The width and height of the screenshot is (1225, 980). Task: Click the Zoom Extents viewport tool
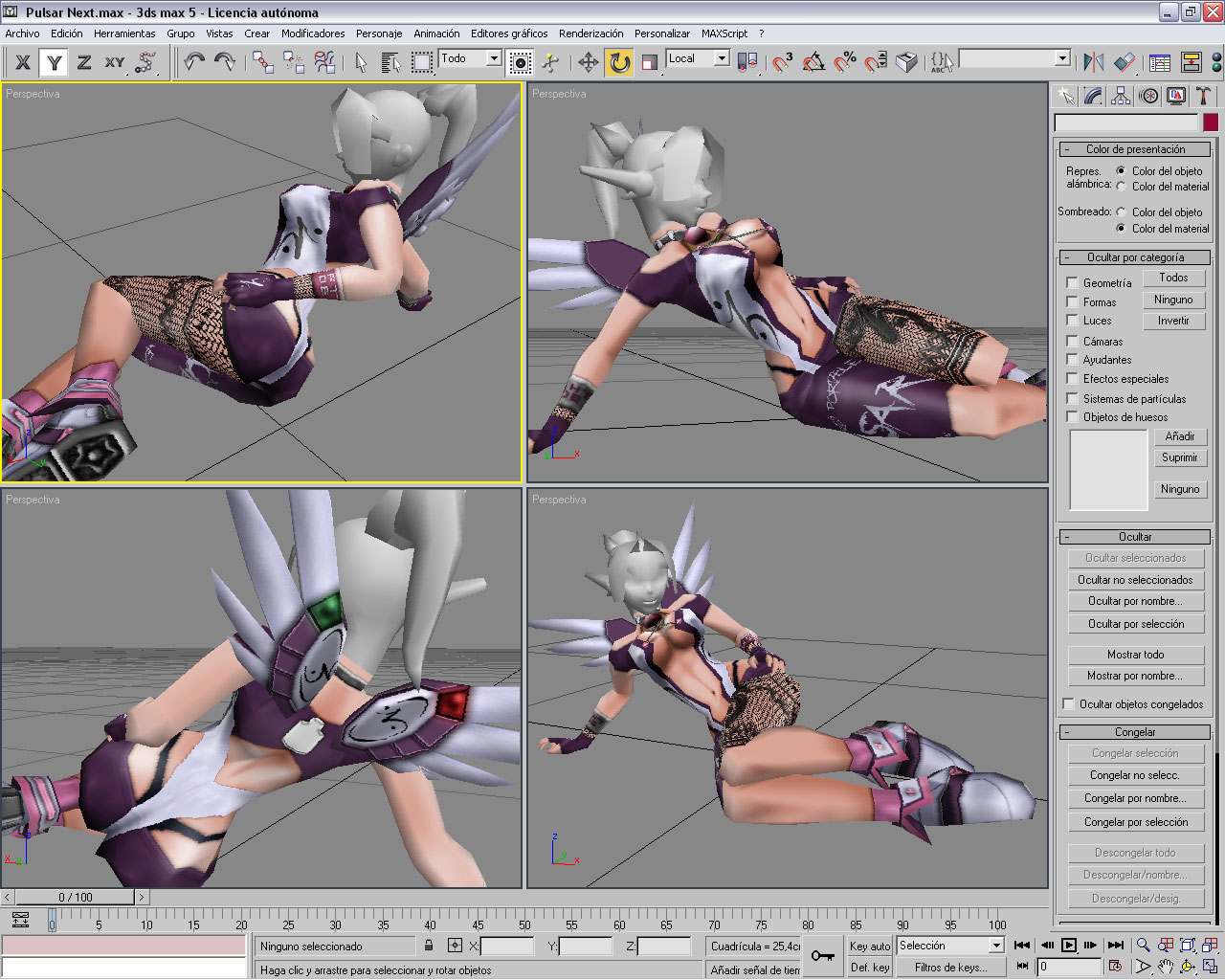pos(1188,945)
